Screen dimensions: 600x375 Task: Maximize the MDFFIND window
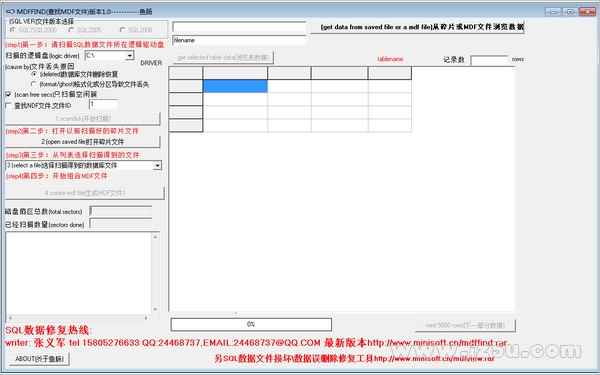(x=570, y=12)
